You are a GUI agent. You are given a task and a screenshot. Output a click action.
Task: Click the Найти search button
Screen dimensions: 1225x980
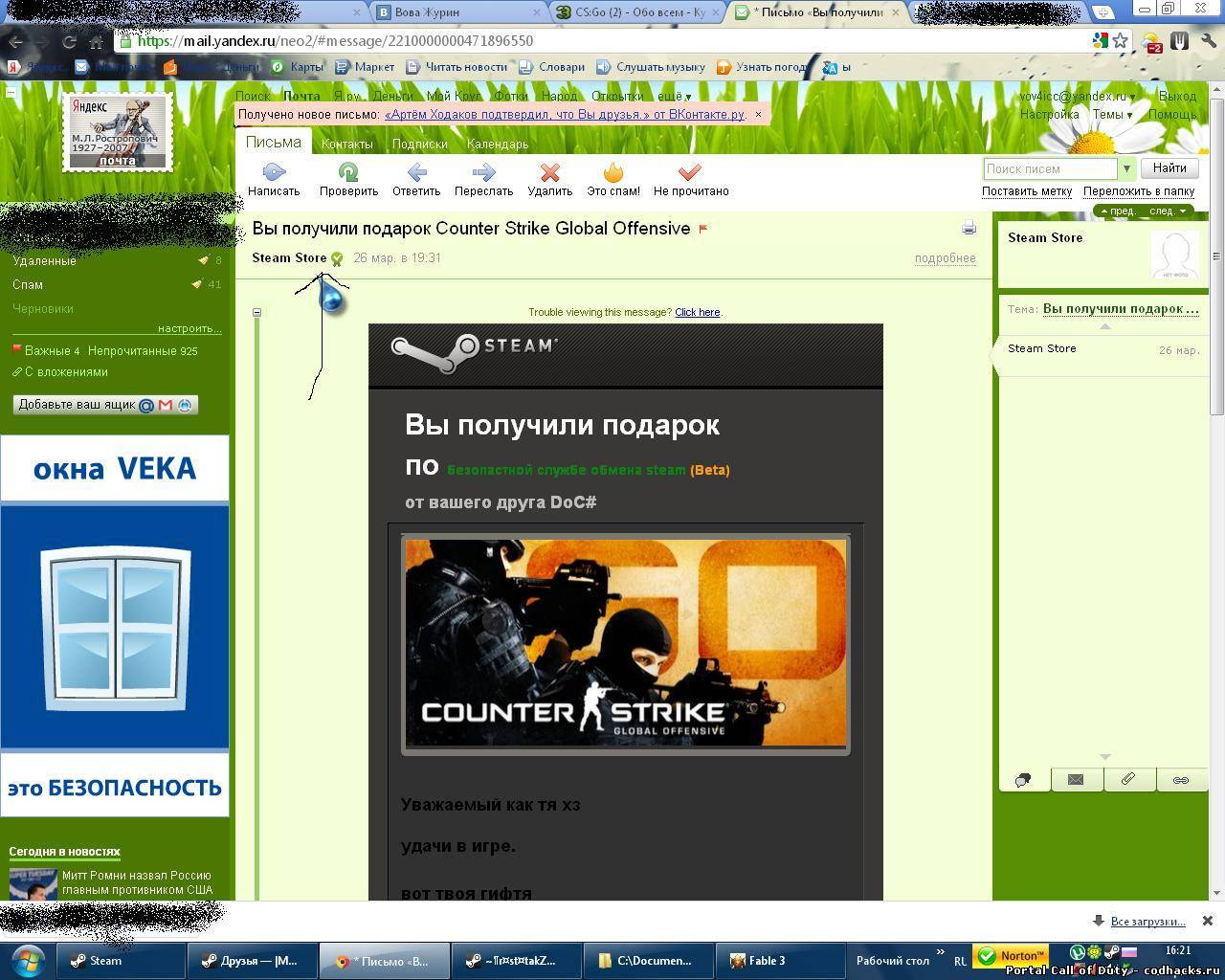pos(1169,167)
